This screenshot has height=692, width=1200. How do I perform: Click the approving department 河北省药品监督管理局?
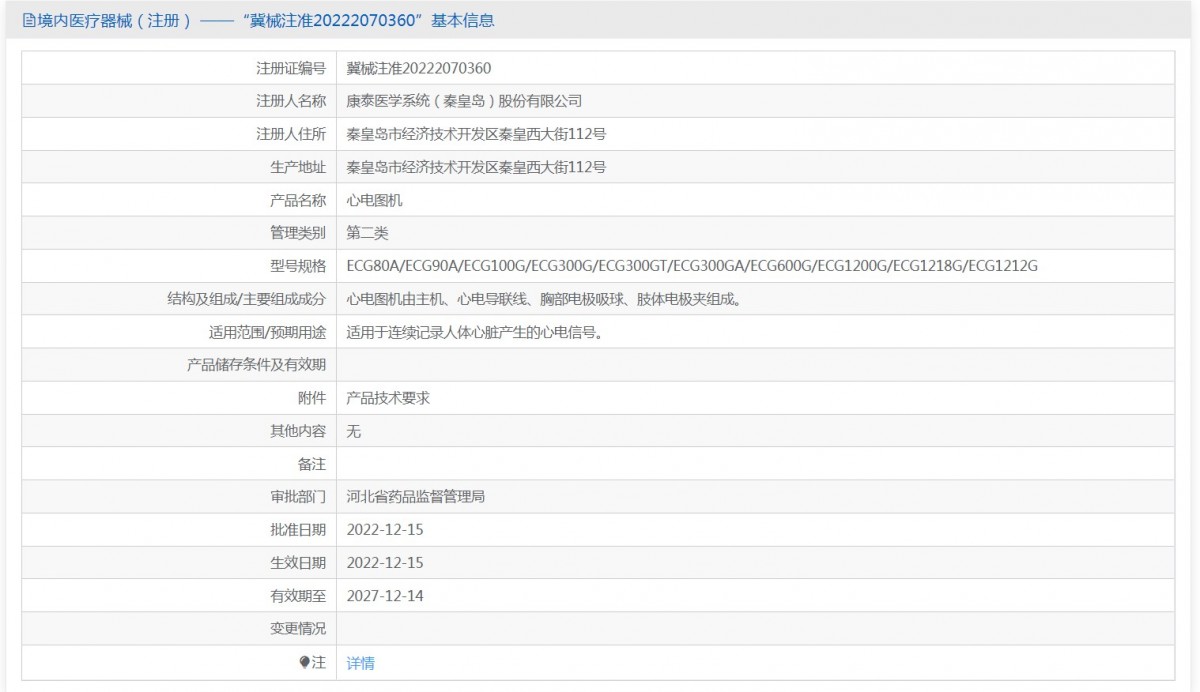tap(416, 497)
